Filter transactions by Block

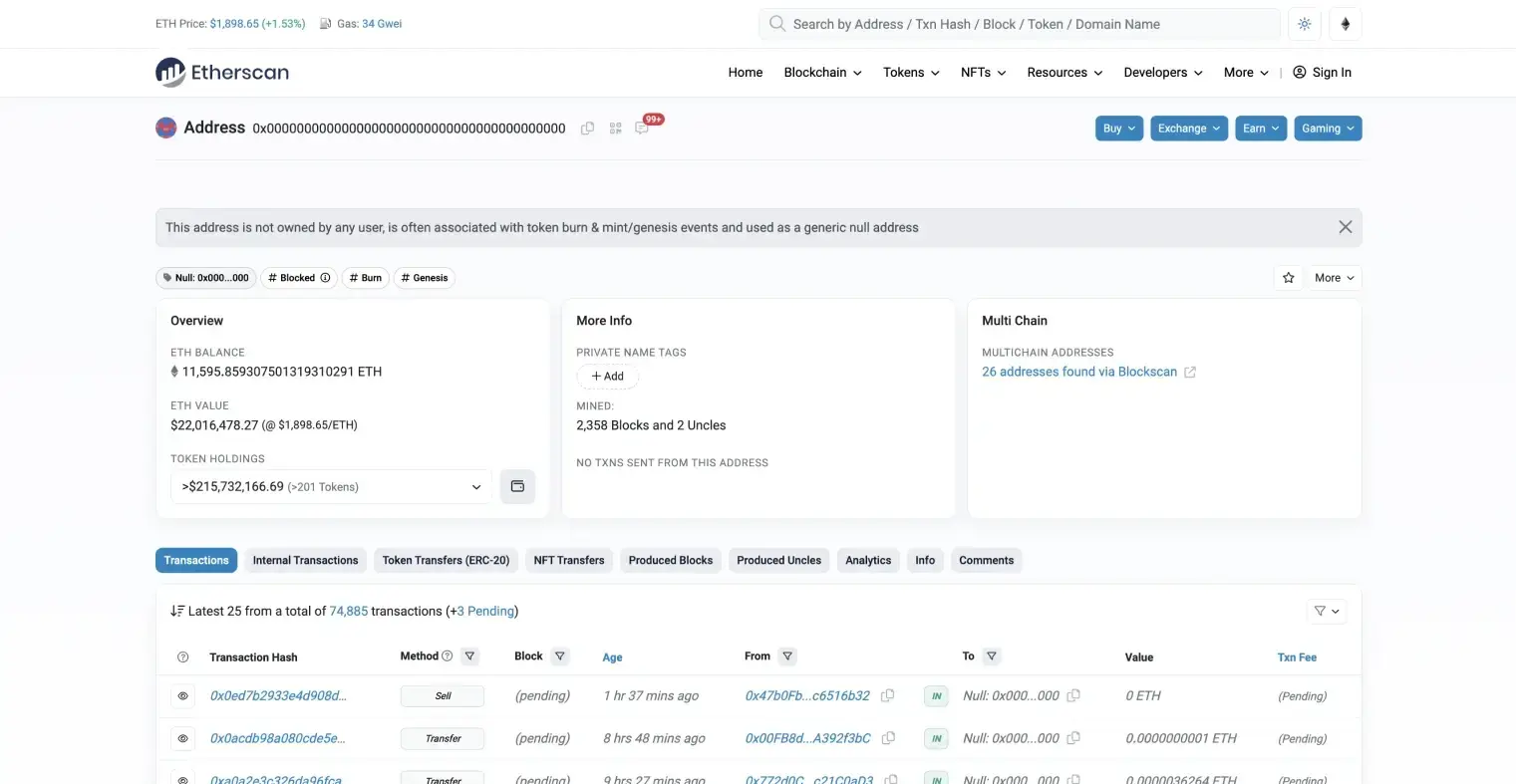(560, 655)
